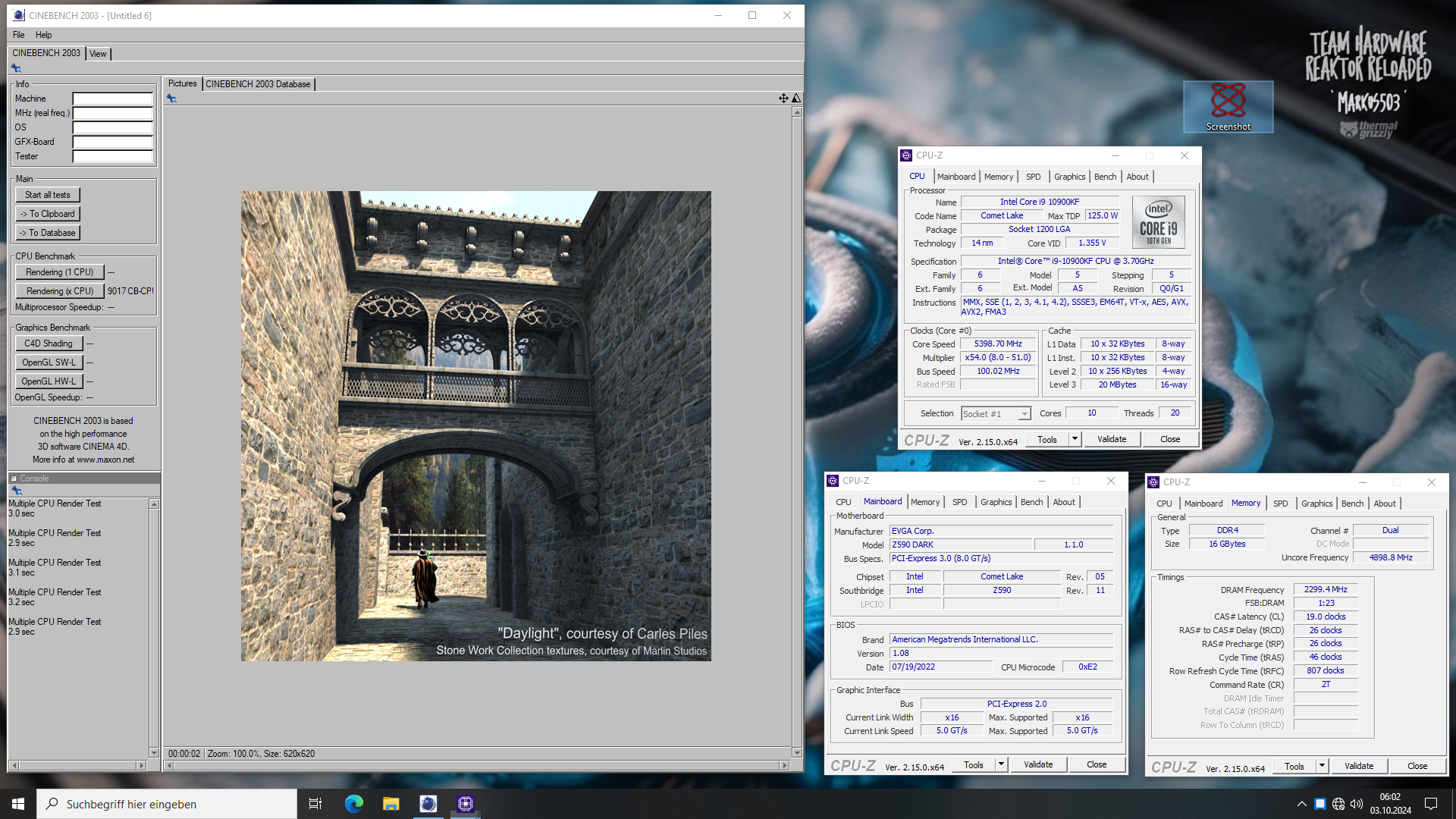Click CPU-Z Mainboard window title icon

coord(833,481)
